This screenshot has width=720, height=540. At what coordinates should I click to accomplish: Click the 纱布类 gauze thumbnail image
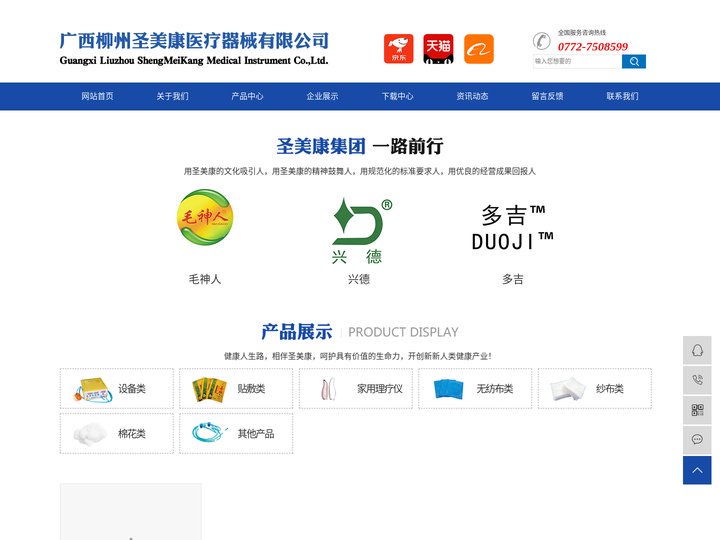point(568,389)
